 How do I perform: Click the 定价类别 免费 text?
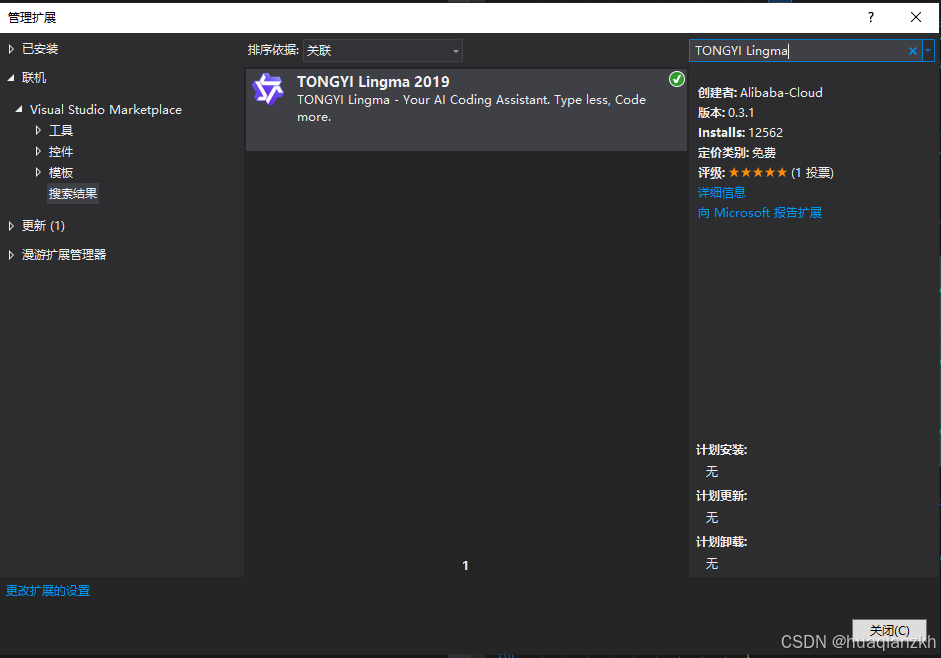(737, 152)
